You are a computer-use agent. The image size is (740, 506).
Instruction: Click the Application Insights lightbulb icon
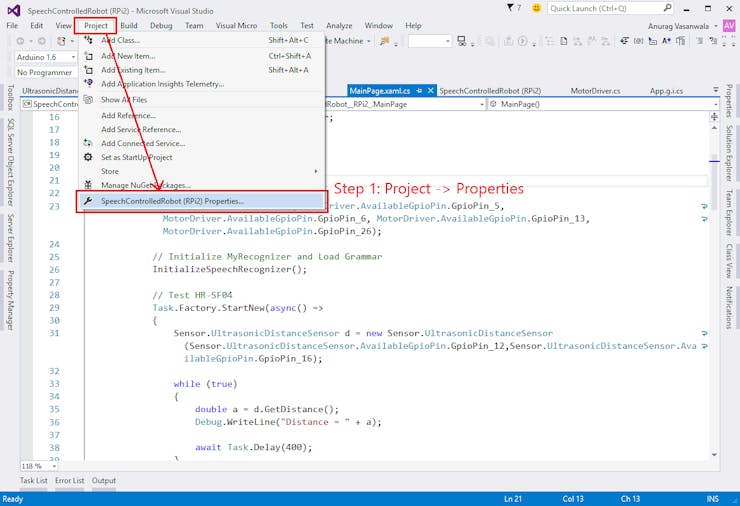coord(88,83)
